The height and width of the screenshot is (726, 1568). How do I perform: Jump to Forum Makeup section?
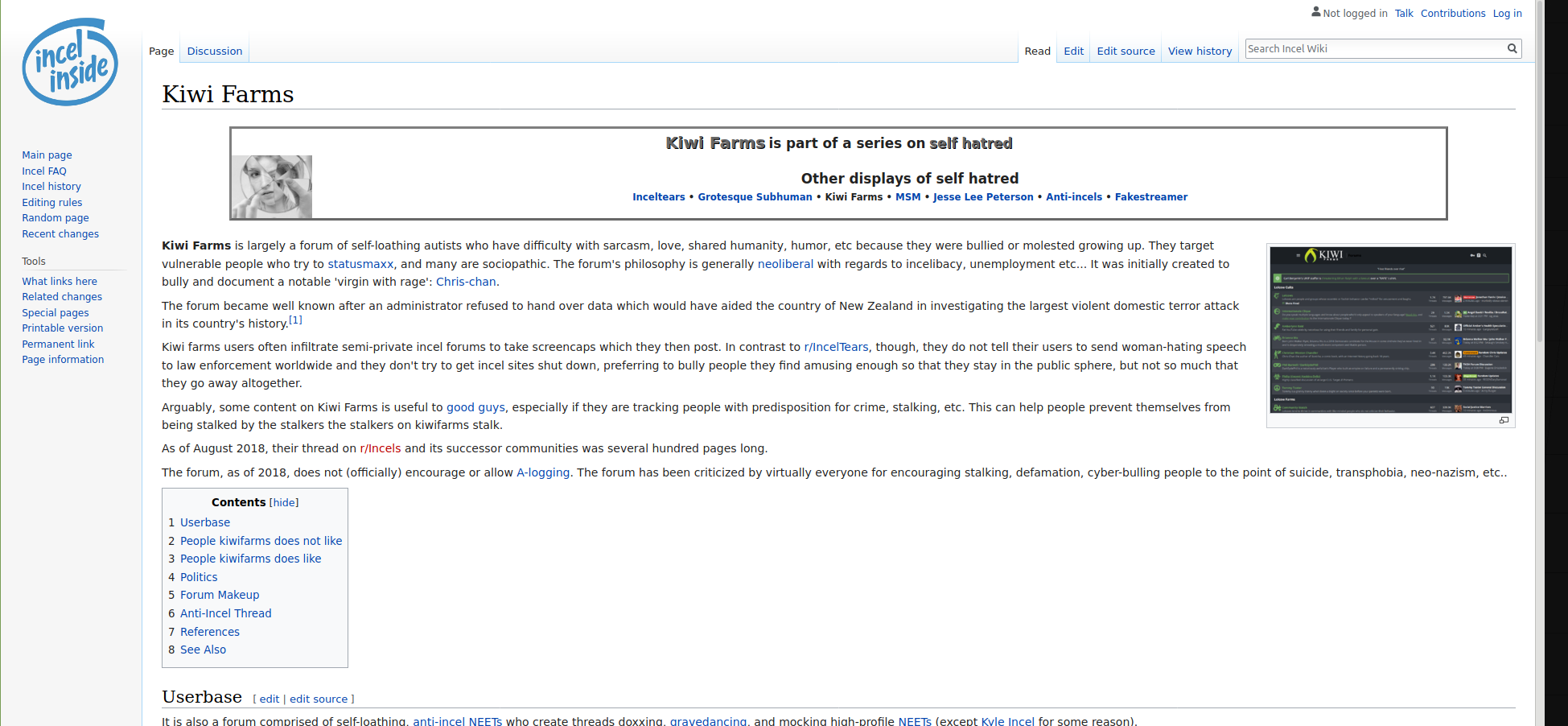(220, 595)
